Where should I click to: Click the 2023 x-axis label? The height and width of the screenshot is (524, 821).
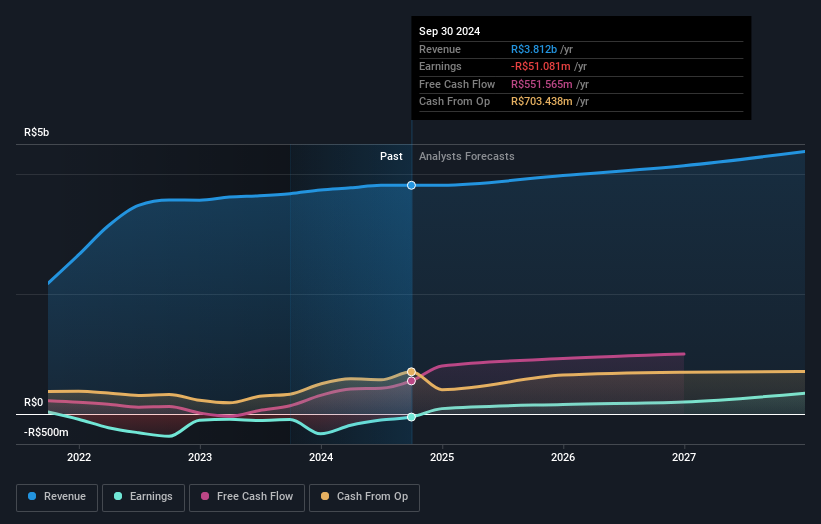click(x=200, y=458)
